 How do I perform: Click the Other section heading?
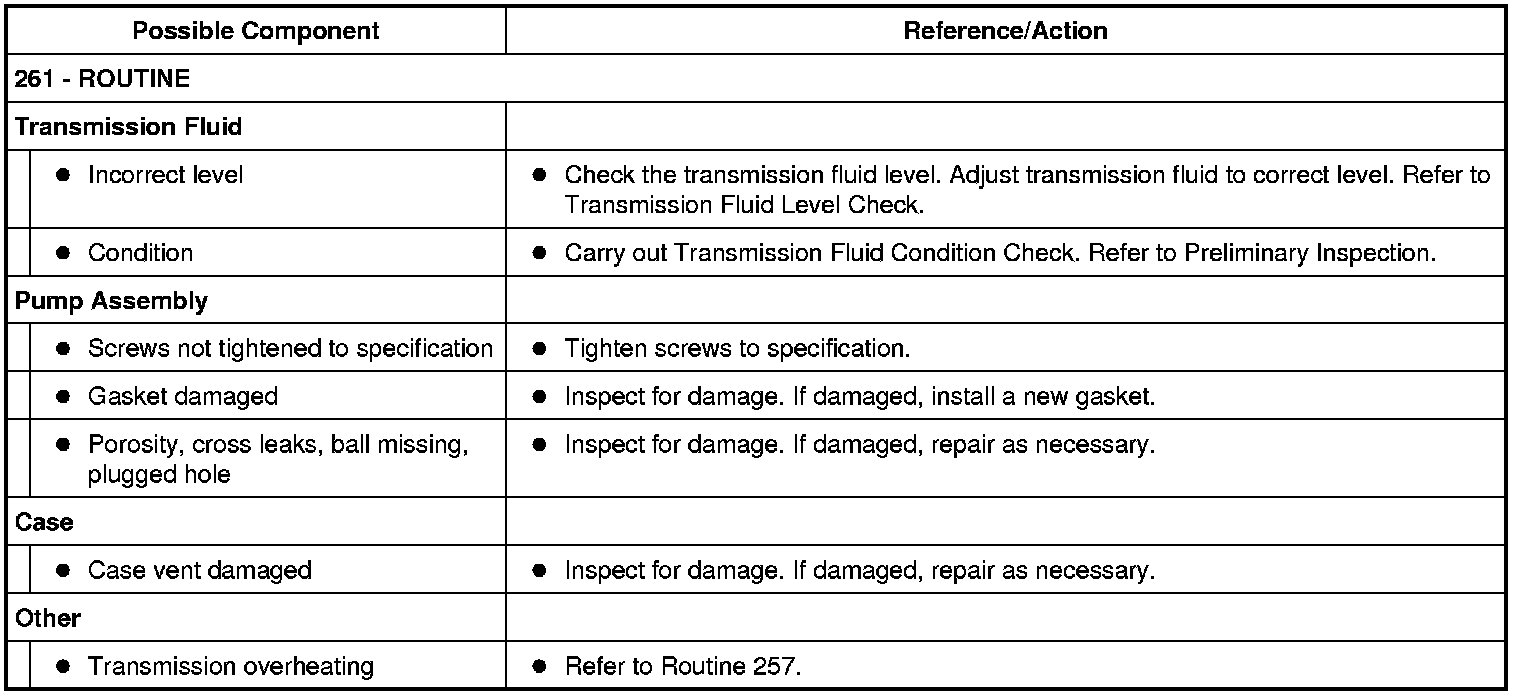tap(48, 619)
